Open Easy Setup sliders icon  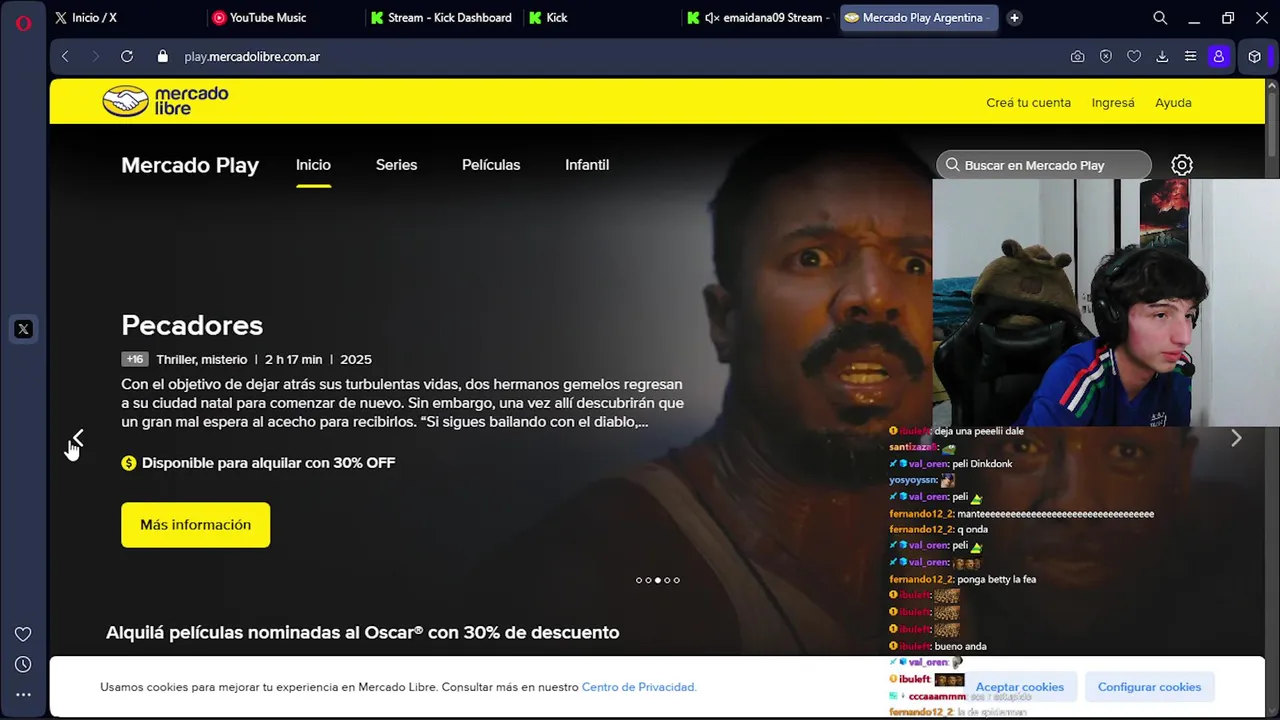(x=1190, y=57)
